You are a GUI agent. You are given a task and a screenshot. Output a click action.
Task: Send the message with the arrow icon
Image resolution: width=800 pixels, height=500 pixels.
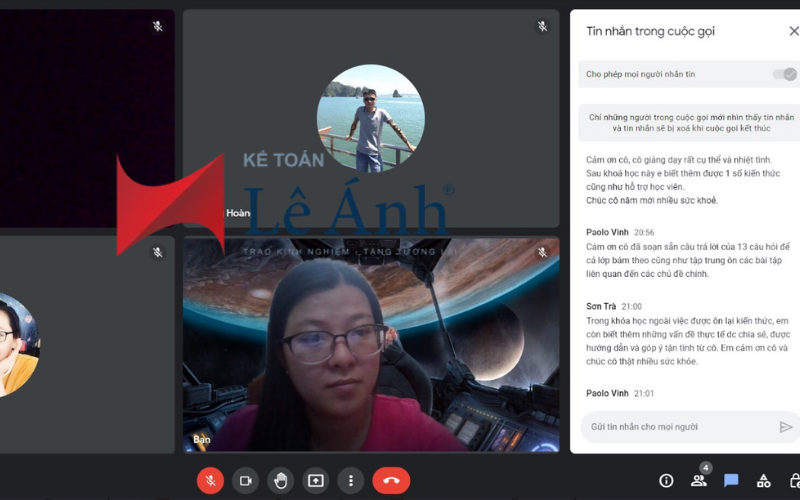[786, 427]
